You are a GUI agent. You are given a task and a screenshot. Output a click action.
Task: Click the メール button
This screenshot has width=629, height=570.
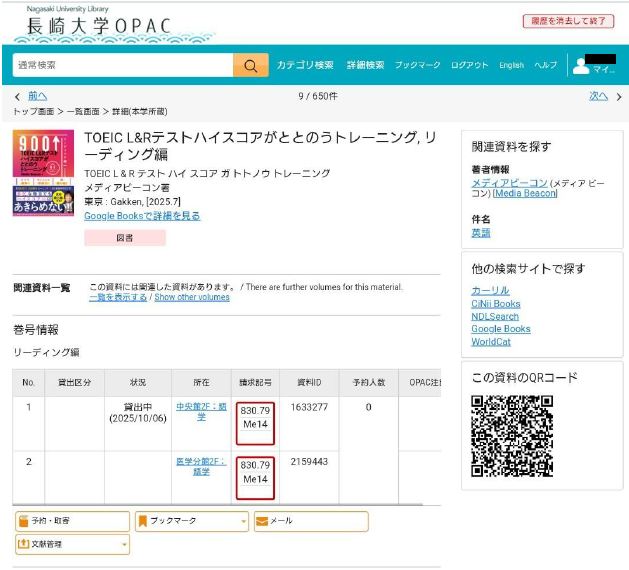click(x=311, y=521)
